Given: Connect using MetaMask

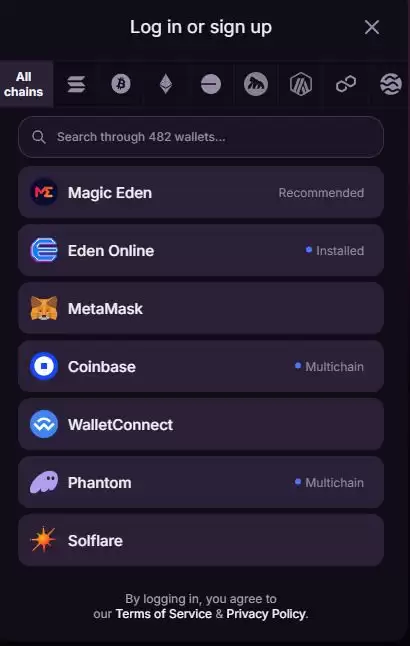Looking at the screenshot, I should pos(201,309).
